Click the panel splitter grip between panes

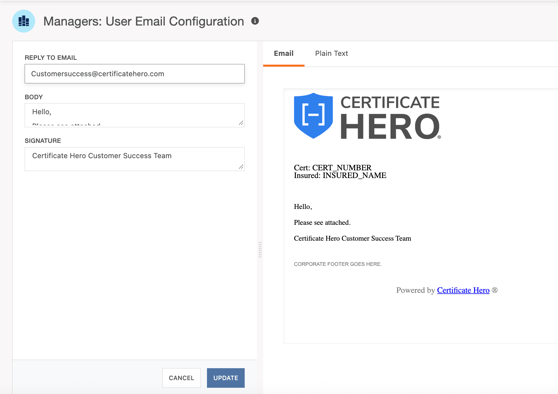(260, 249)
